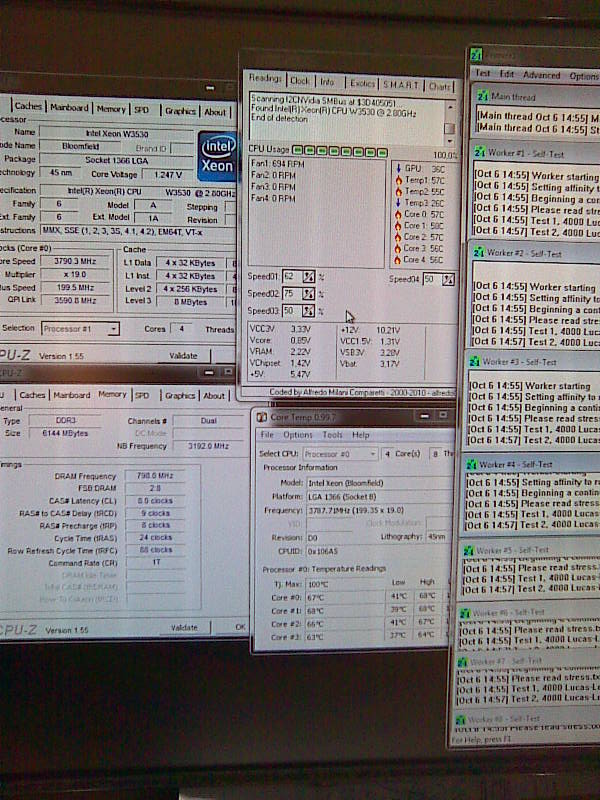Image resolution: width=600 pixels, height=800 pixels.
Task: Click the Main thread window icon
Action: (x=482, y=96)
